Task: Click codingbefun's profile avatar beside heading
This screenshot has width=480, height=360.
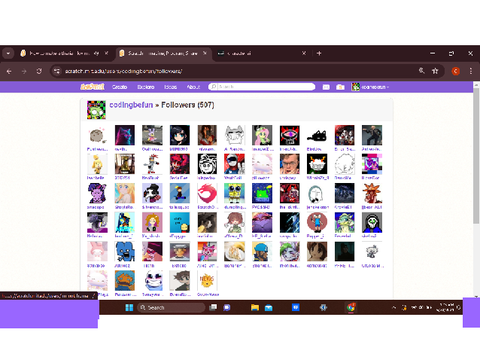Action: 96,110
